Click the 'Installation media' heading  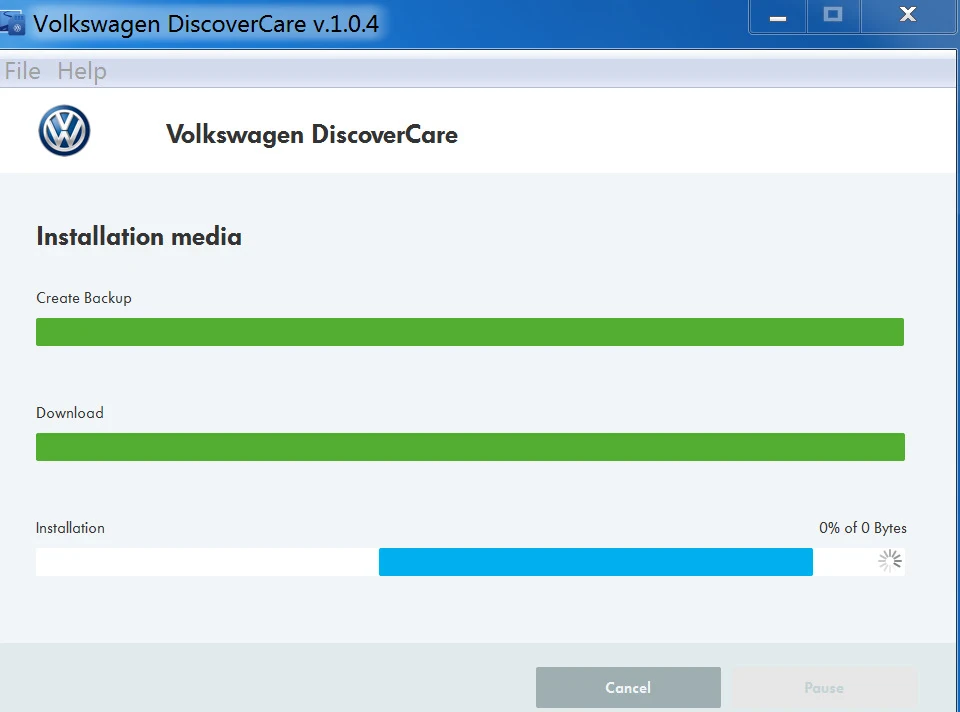coord(139,236)
